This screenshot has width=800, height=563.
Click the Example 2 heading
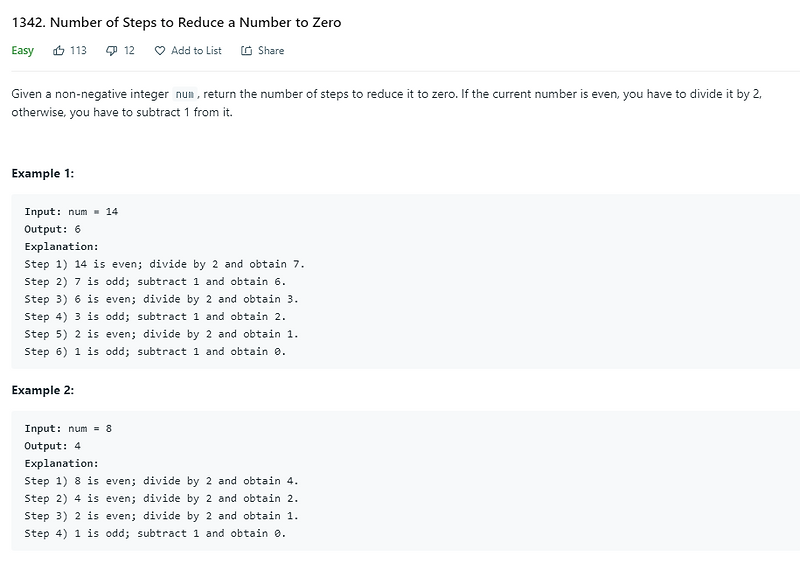click(x=43, y=390)
